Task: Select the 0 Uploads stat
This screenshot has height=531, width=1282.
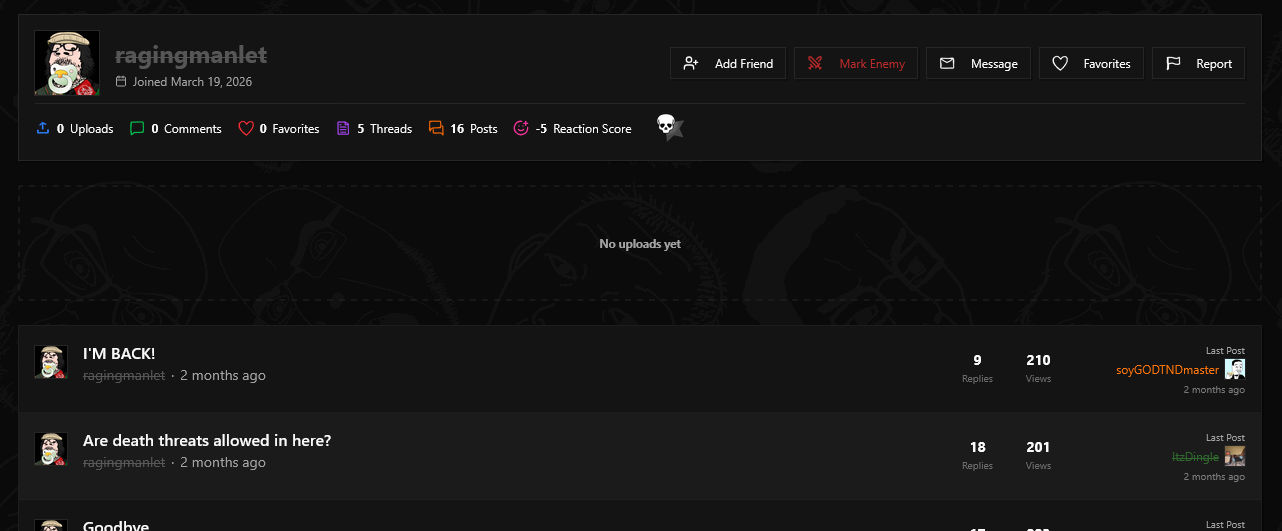Action: 75,128
